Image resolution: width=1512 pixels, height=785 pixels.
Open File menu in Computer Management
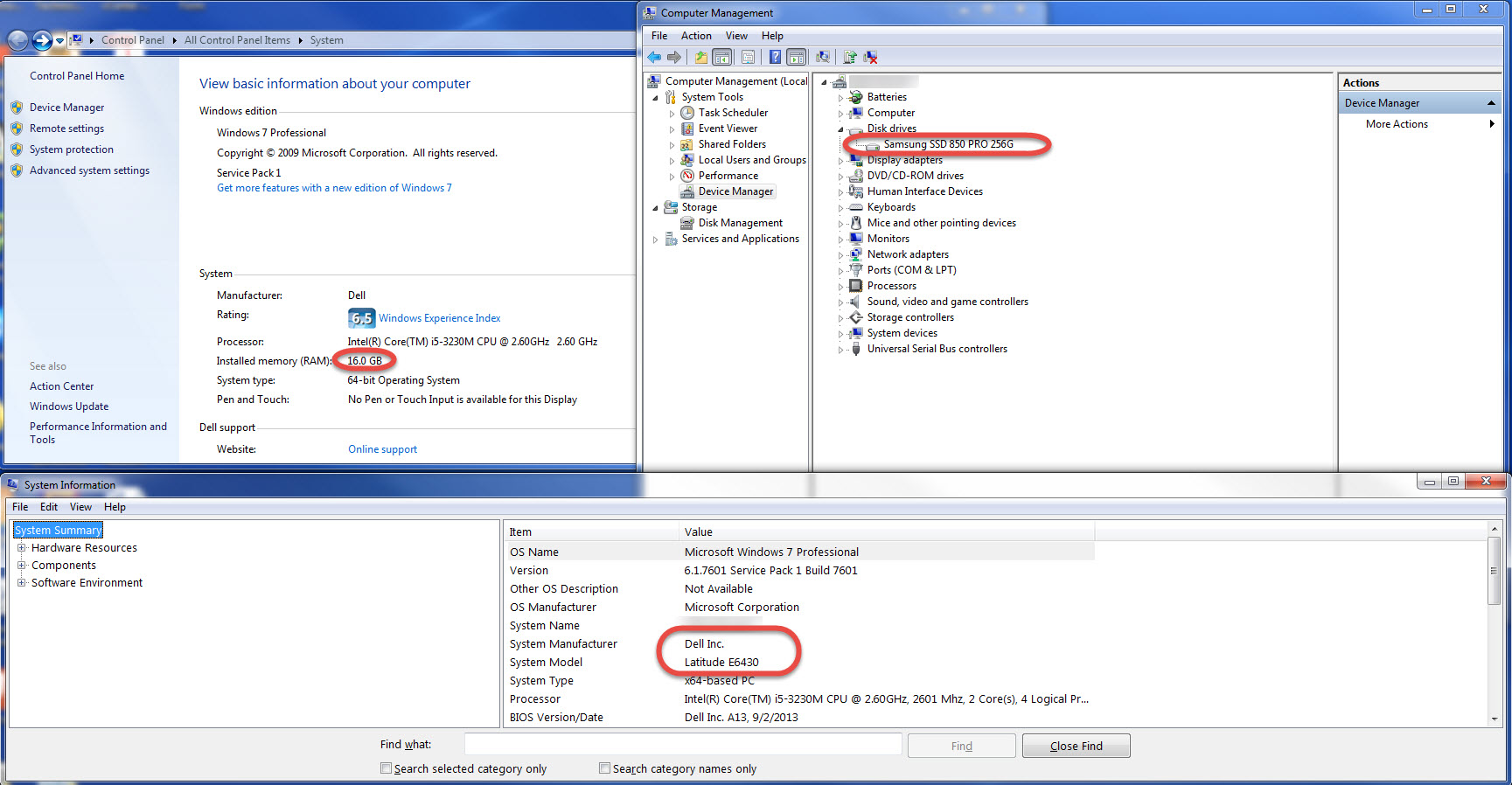(659, 36)
